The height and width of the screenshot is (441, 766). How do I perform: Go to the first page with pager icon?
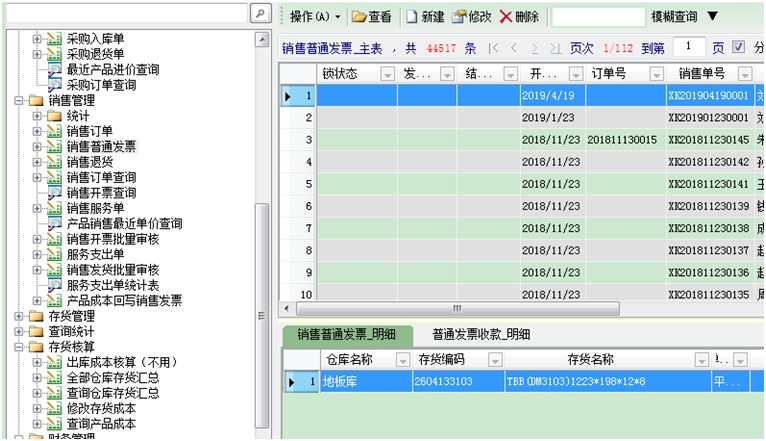tap(494, 48)
